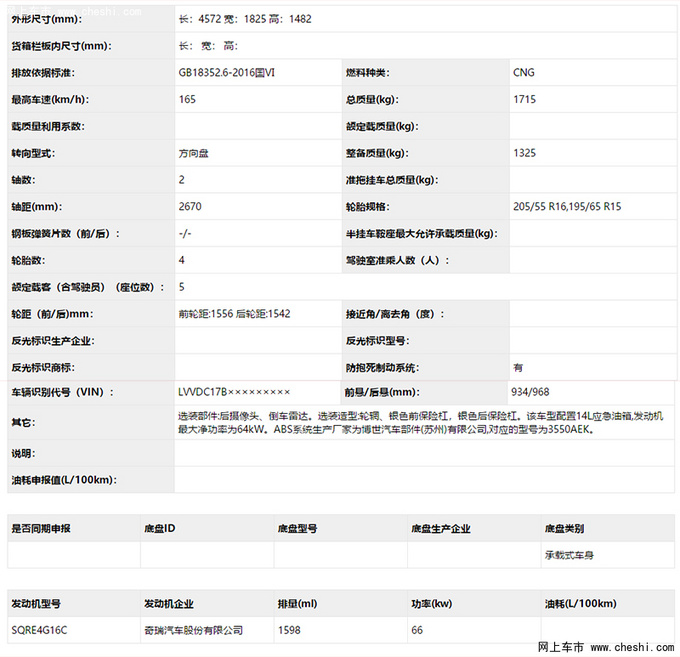
Task: Select the chassis type value 承载式车身
Action: 569,555
